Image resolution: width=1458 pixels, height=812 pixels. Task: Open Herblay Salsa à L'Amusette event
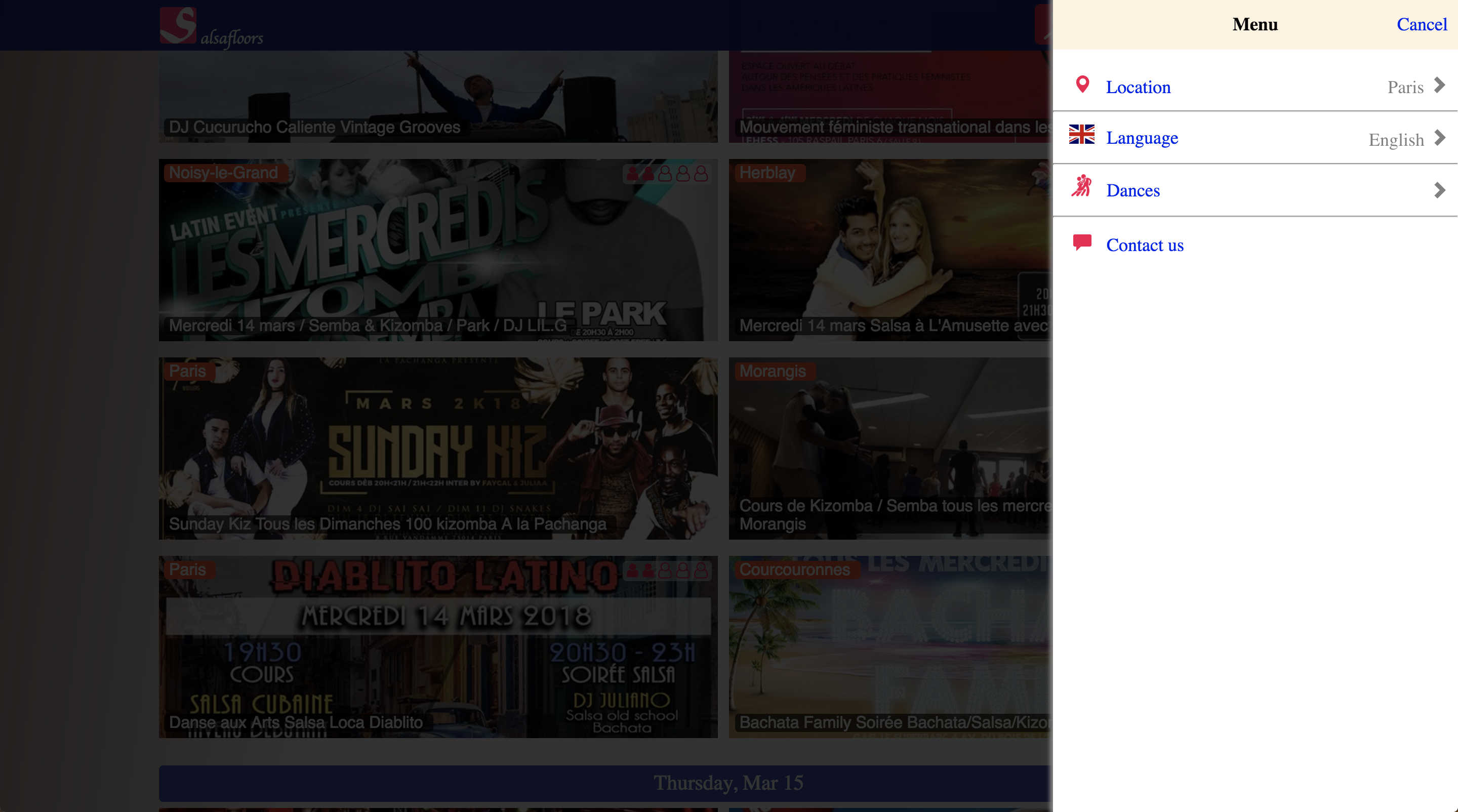tap(888, 250)
